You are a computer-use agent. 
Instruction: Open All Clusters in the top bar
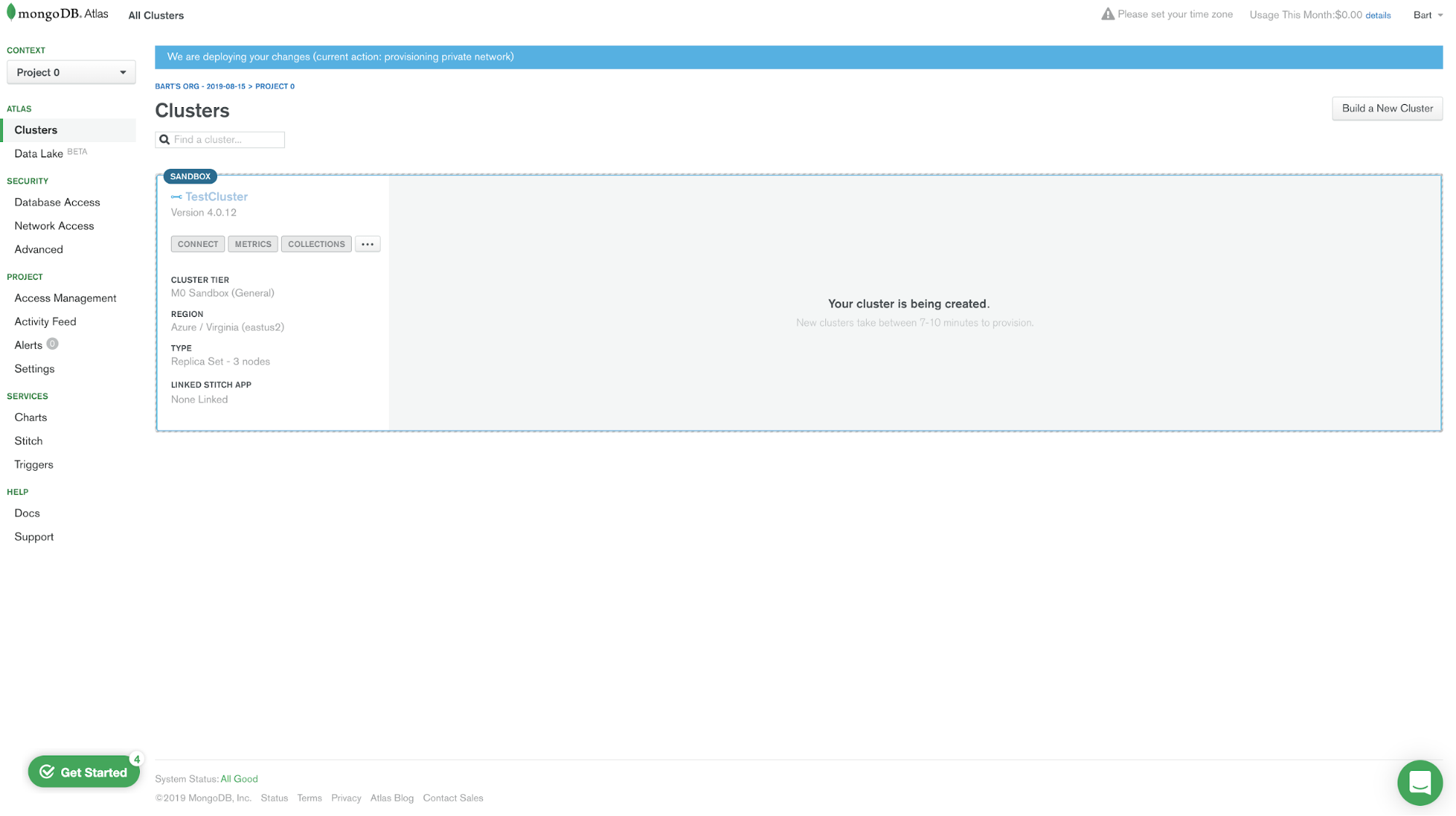point(156,15)
